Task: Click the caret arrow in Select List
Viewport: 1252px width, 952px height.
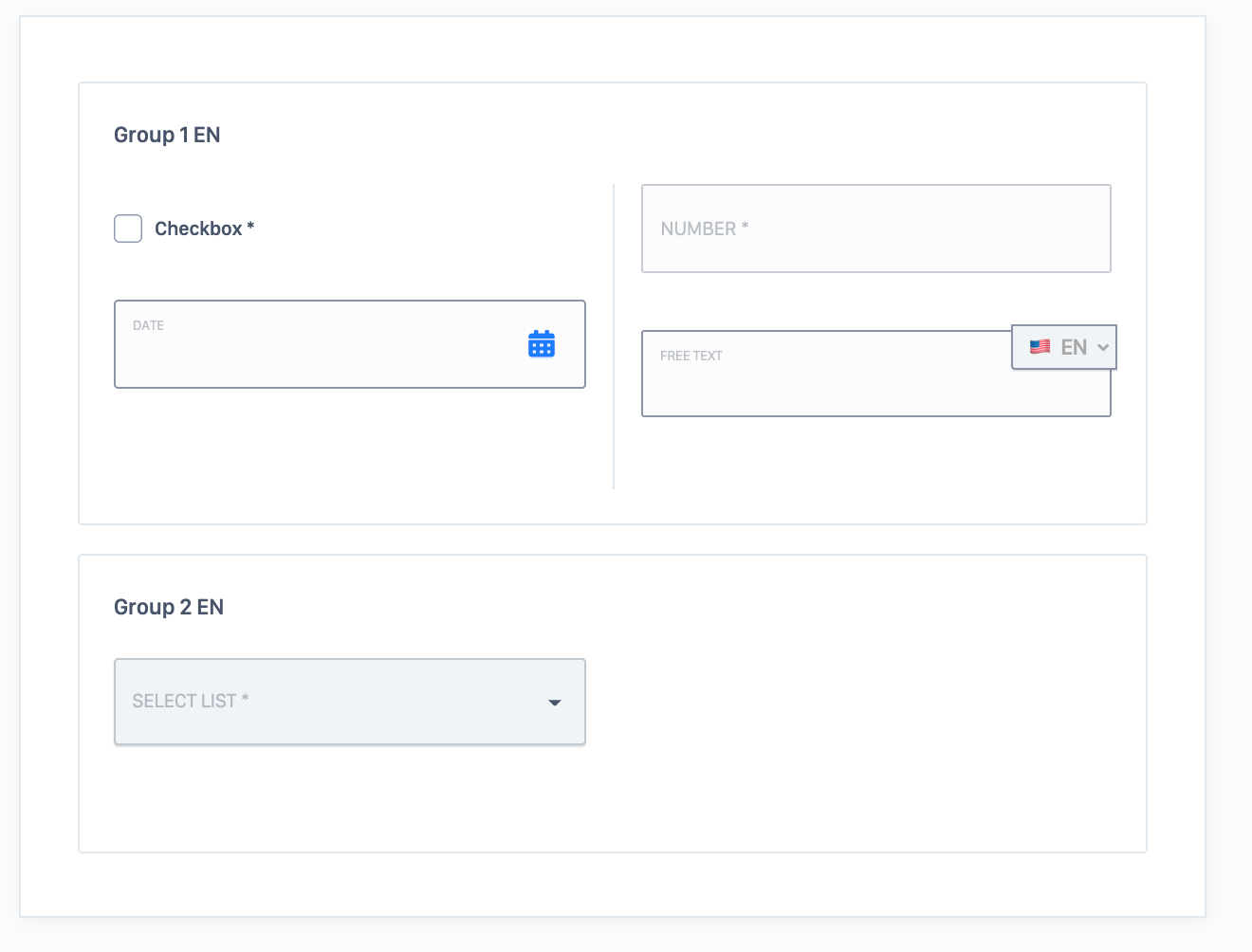Action: tap(555, 703)
